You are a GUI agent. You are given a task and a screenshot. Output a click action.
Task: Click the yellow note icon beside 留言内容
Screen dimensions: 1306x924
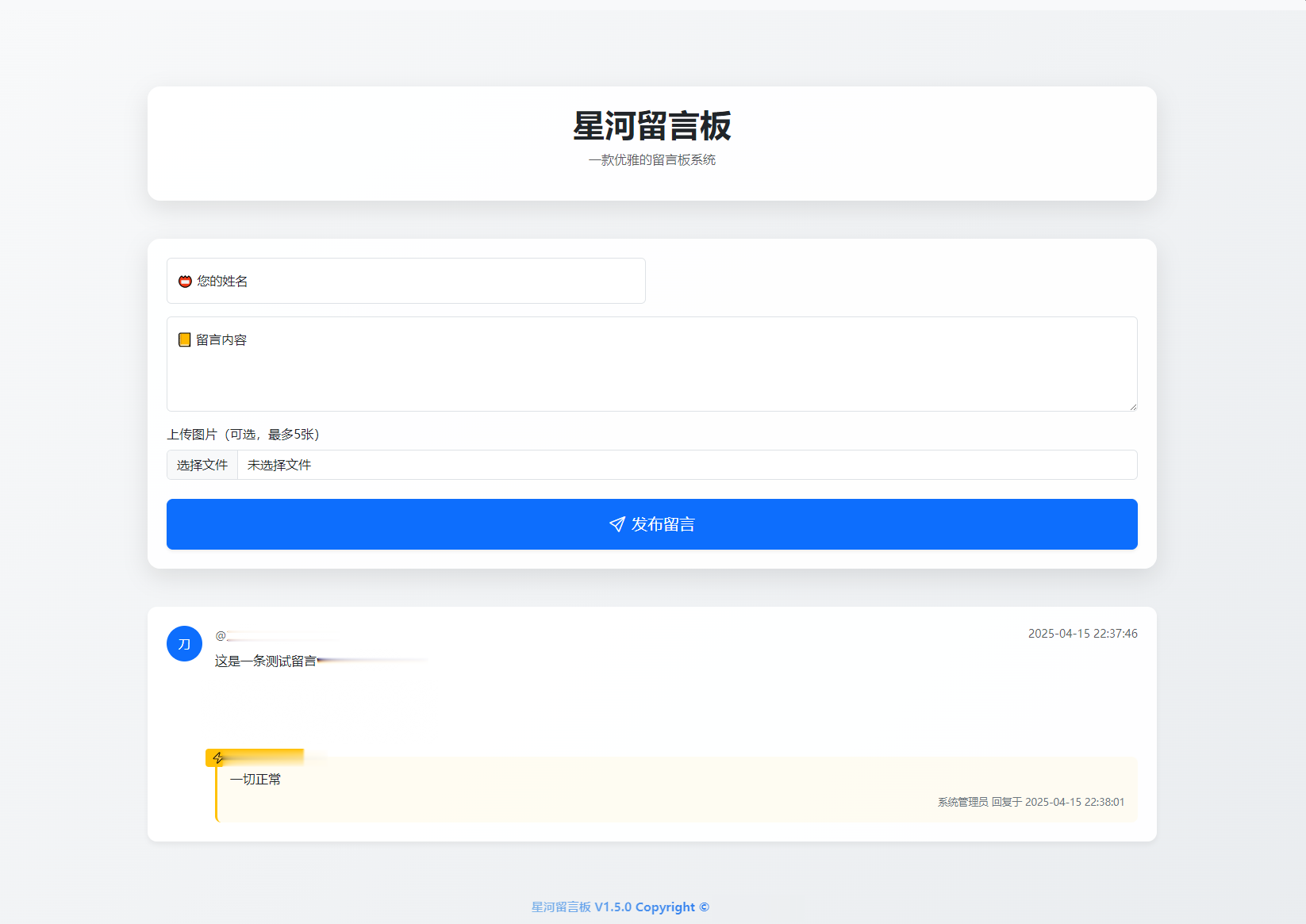click(183, 339)
